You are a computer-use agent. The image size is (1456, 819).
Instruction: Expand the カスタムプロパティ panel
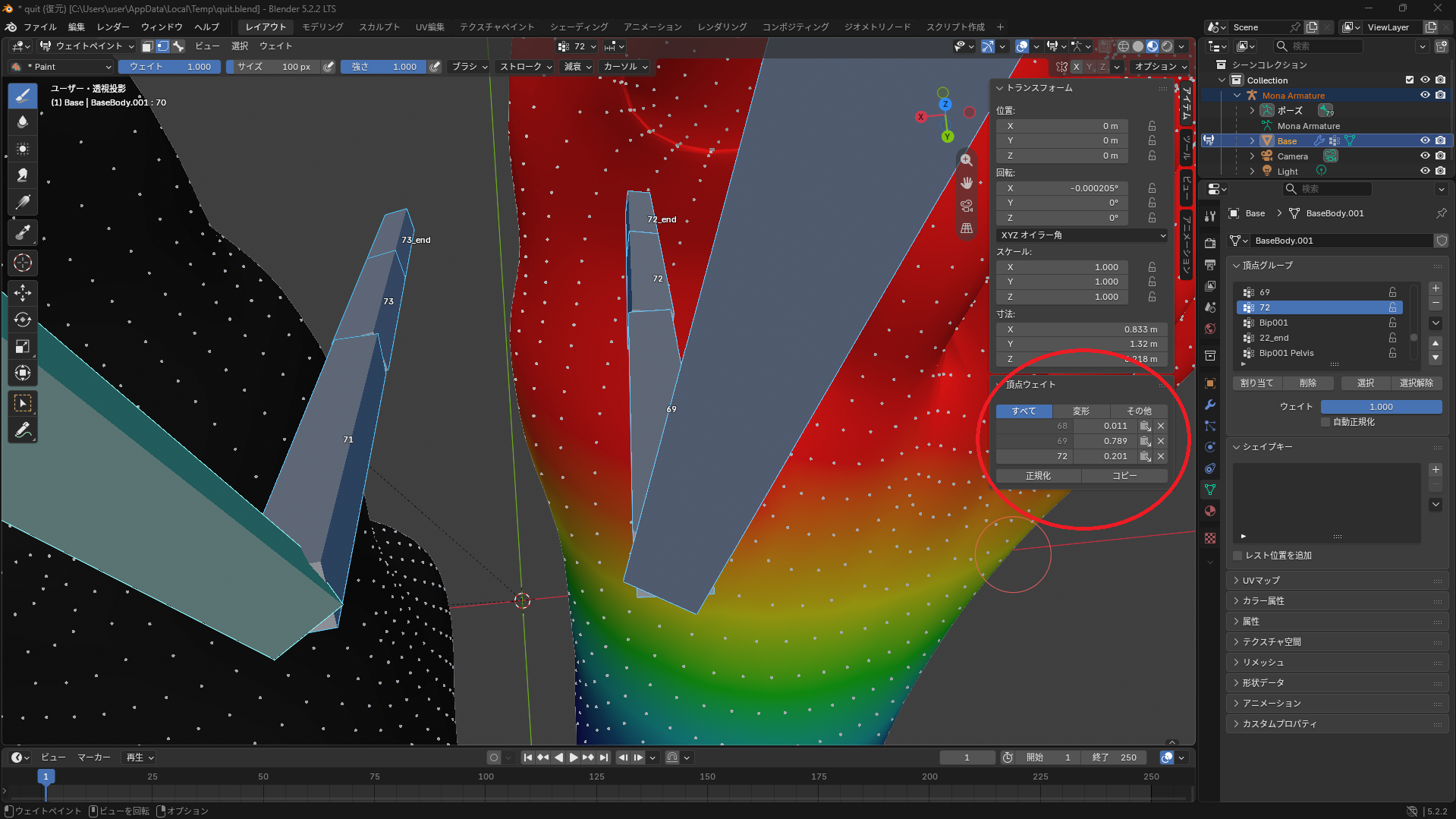[x=1338, y=724]
